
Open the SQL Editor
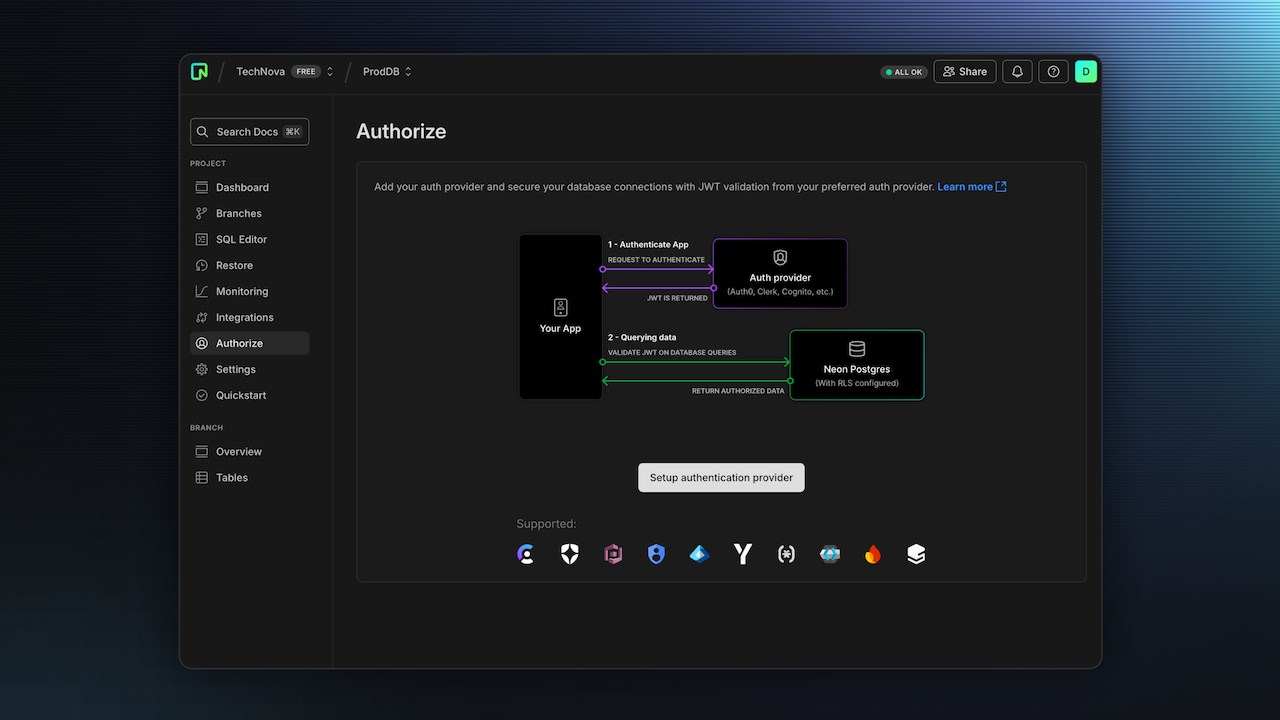pos(250,239)
